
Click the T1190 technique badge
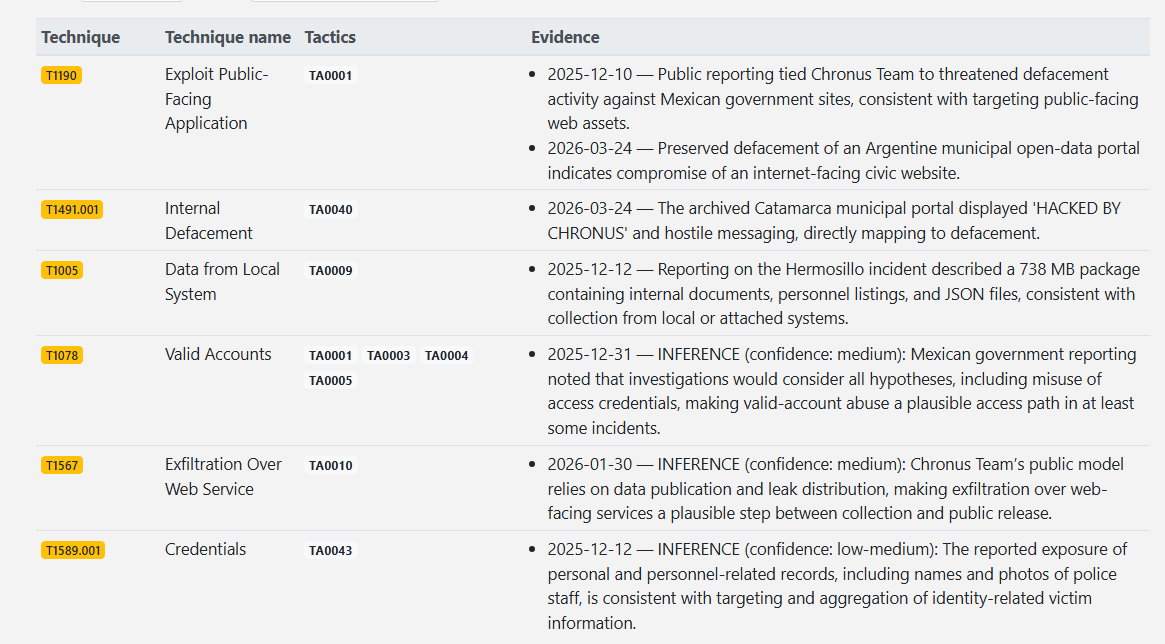(61, 75)
